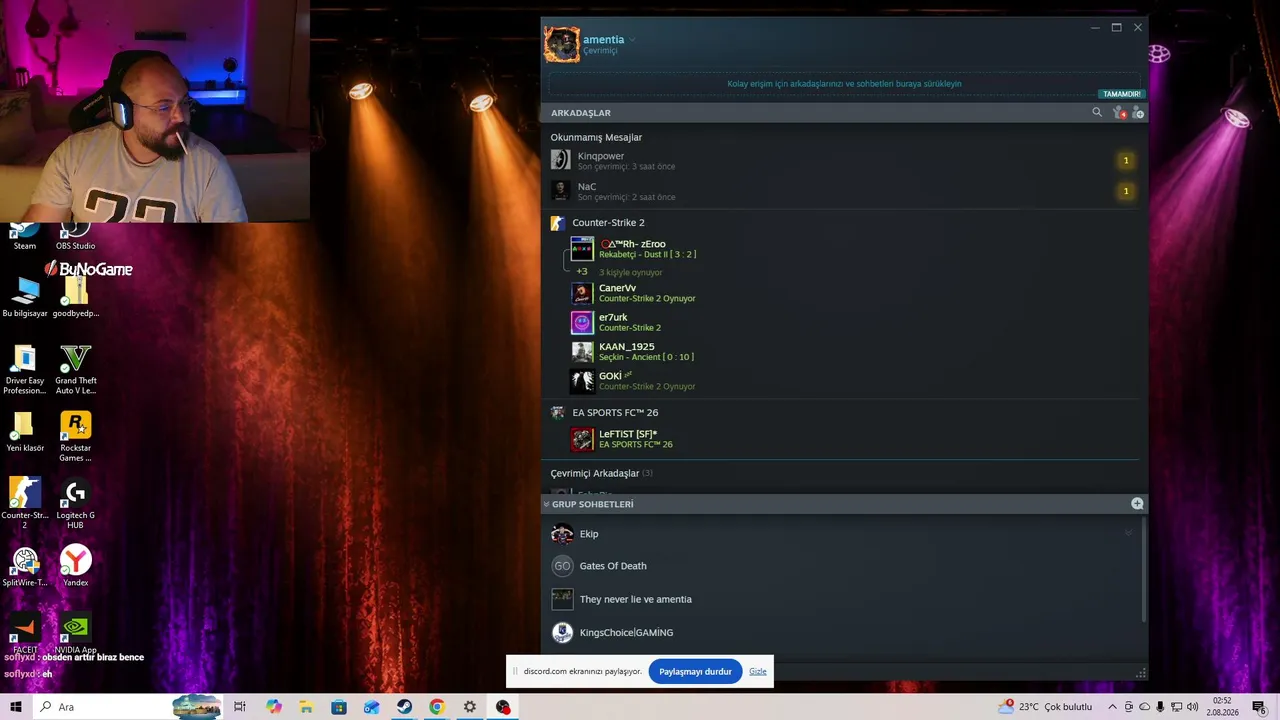Open the Yeni klasör folder
Image resolution: width=1280 pixels, height=720 pixels.
[25, 432]
